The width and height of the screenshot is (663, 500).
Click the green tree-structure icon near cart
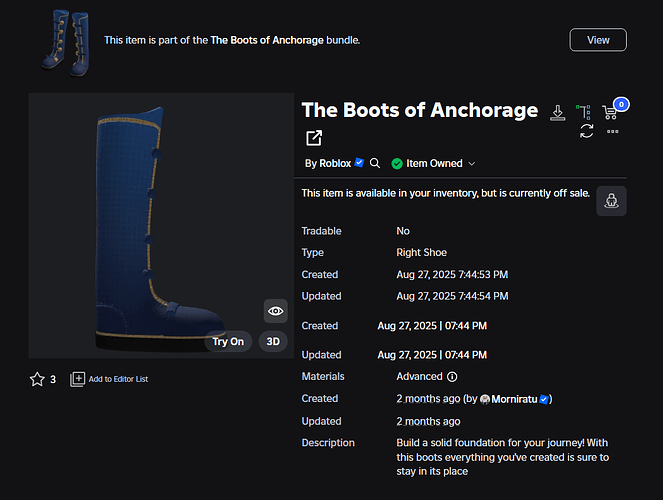(x=584, y=112)
